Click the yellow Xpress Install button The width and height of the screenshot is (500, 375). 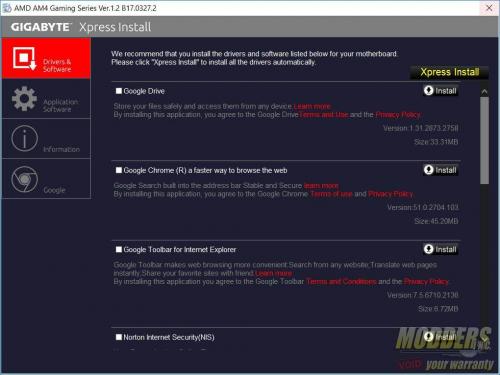tap(449, 72)
